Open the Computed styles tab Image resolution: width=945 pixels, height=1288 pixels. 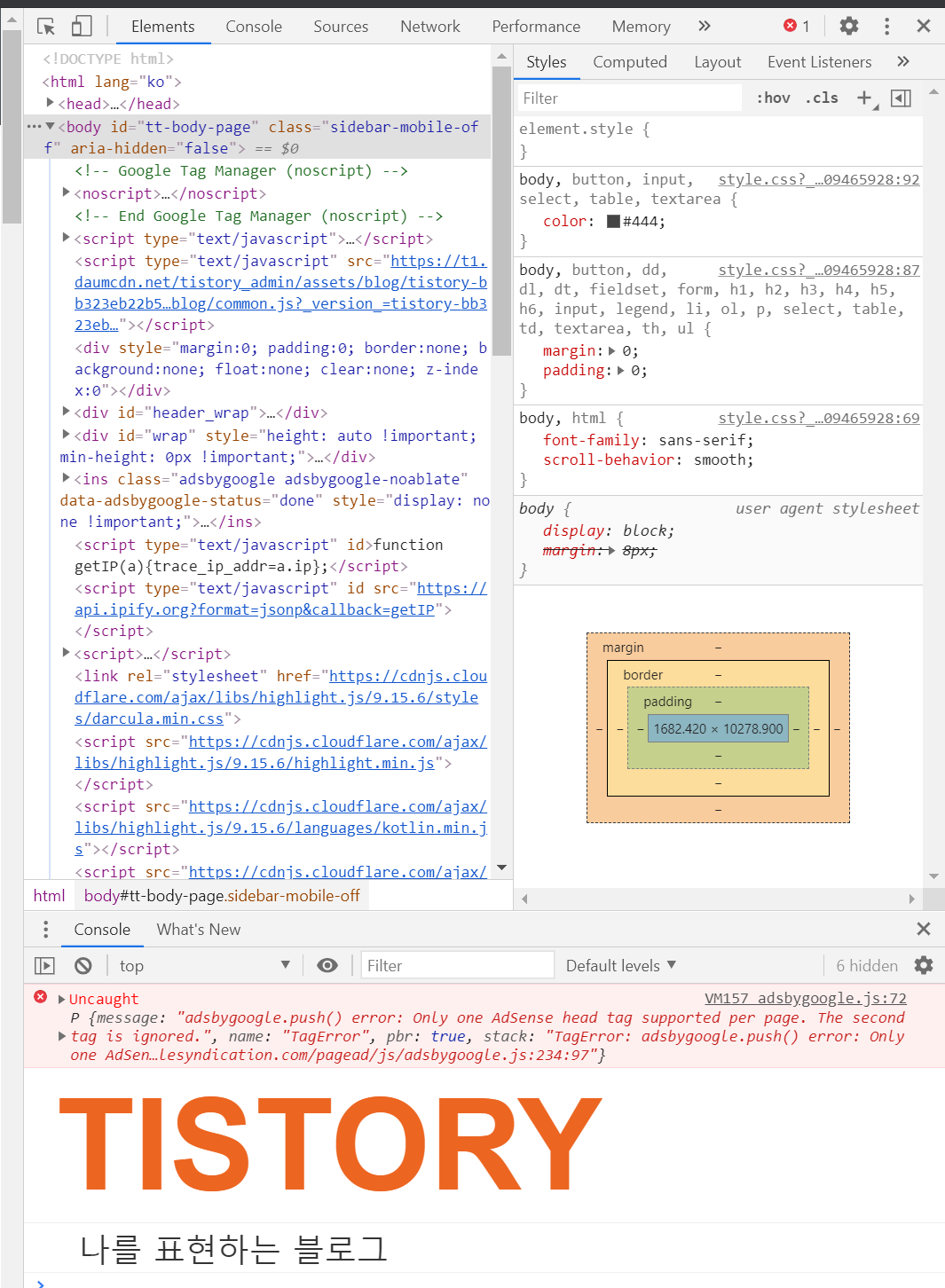tap(629, 62)
